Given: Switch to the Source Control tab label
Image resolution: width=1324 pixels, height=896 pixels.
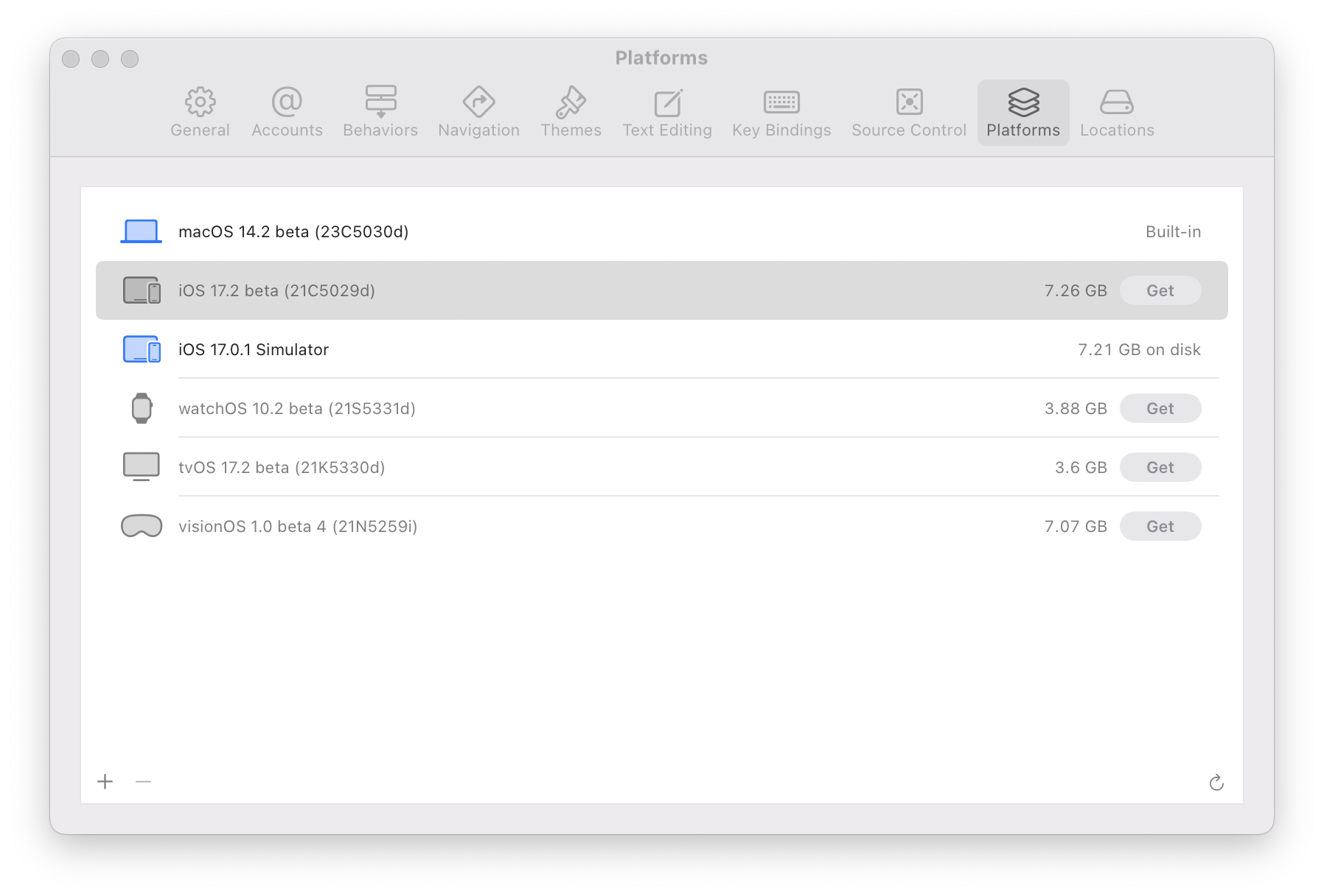Looking at the screenshot, I should pyautogui.click(x=909, y=130).
